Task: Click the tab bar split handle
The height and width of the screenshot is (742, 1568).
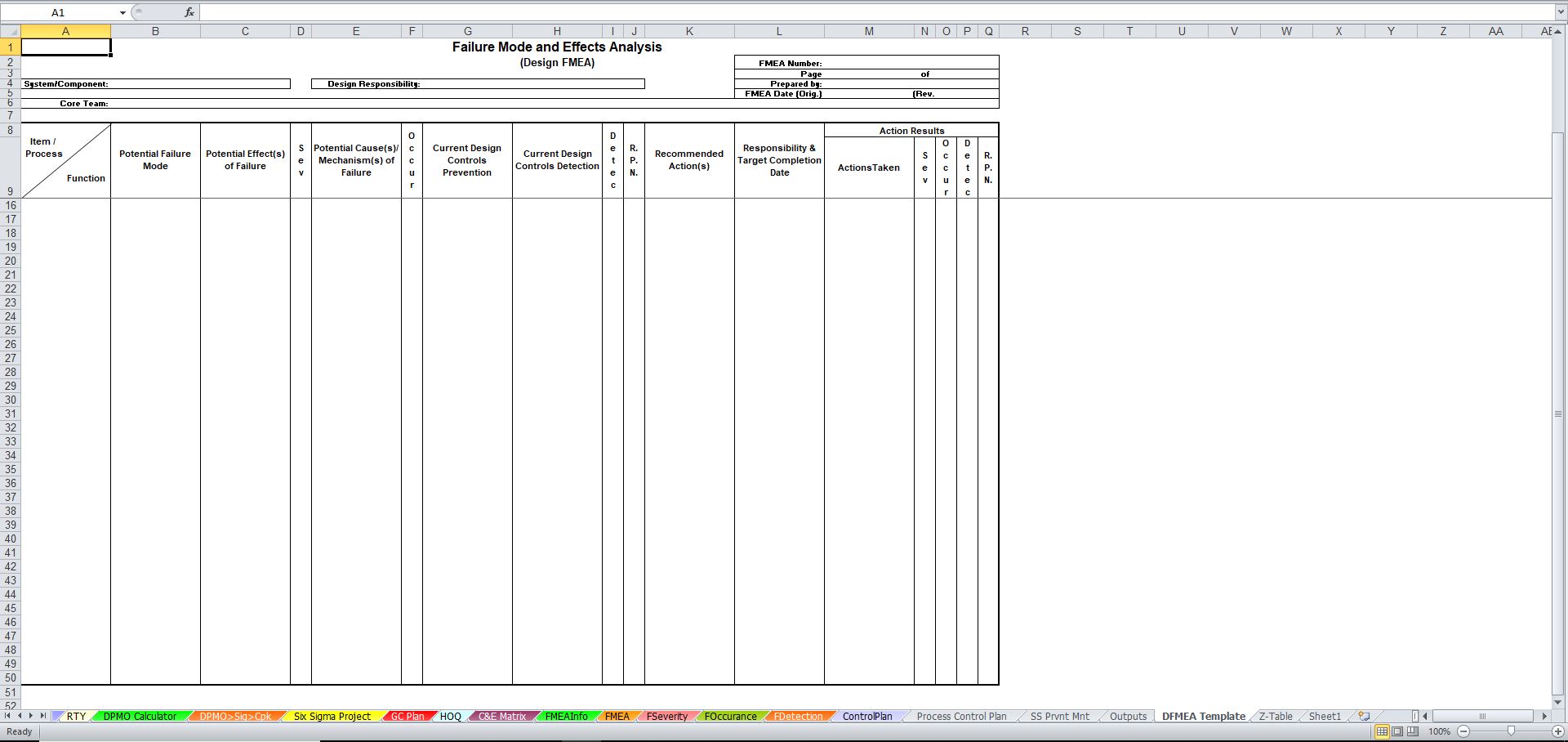Action: [1415, 716]
